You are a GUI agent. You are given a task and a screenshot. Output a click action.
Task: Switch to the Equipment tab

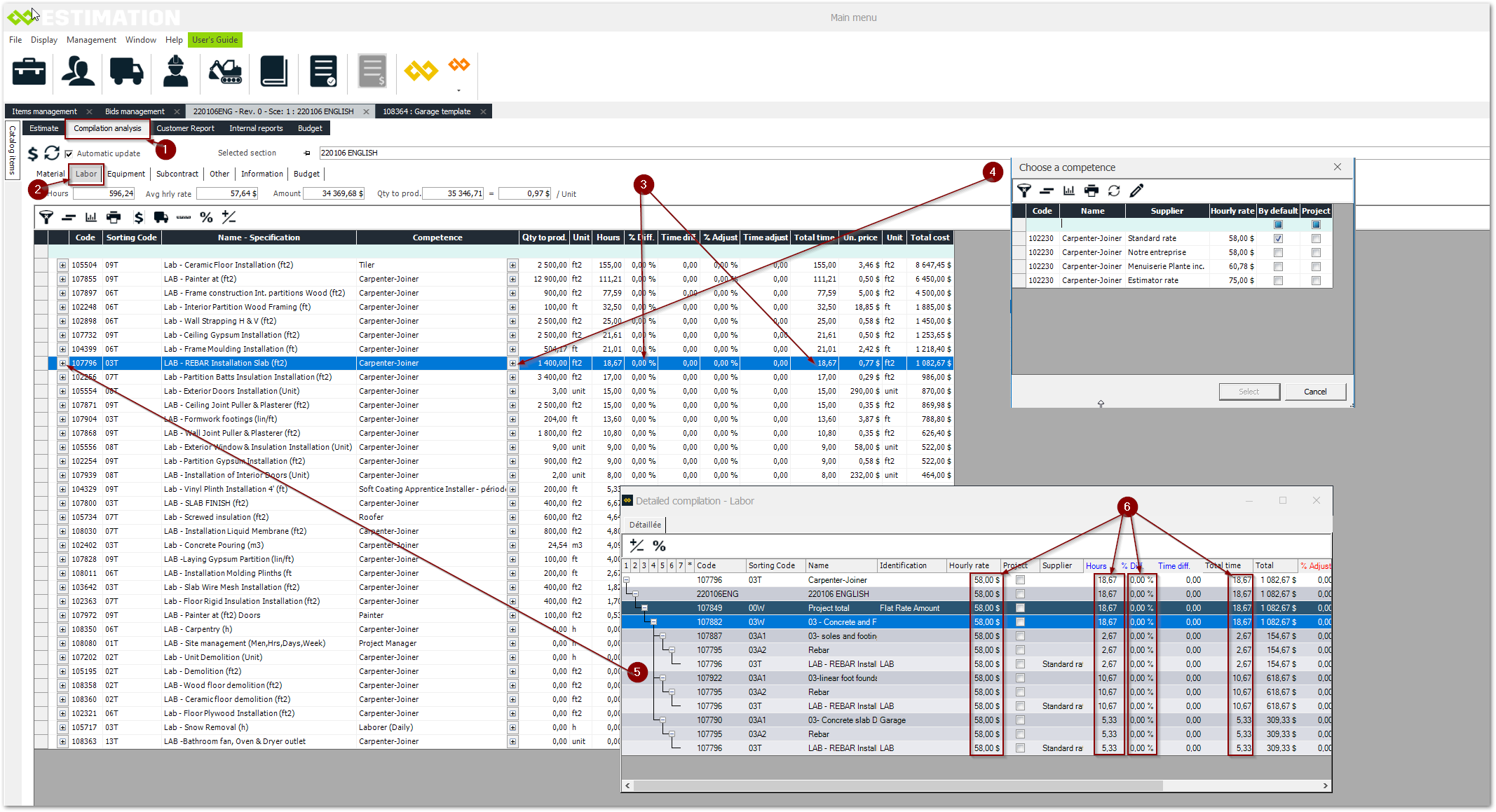tap(126, 174)
